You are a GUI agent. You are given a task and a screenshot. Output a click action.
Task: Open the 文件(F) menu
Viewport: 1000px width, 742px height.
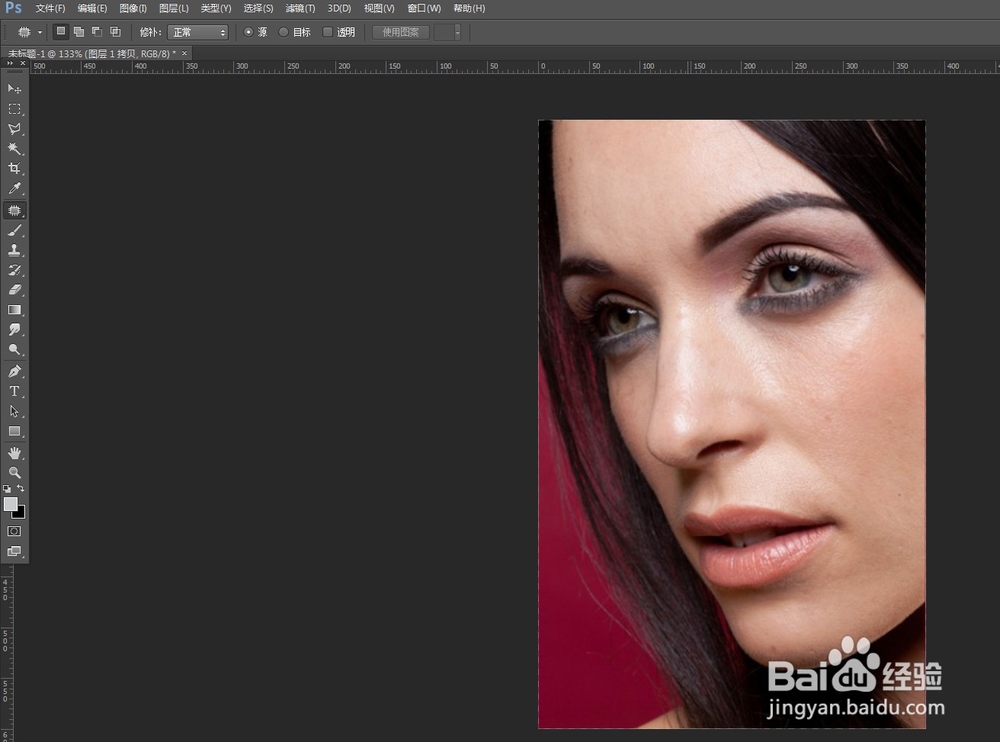[x=50, y=8]
